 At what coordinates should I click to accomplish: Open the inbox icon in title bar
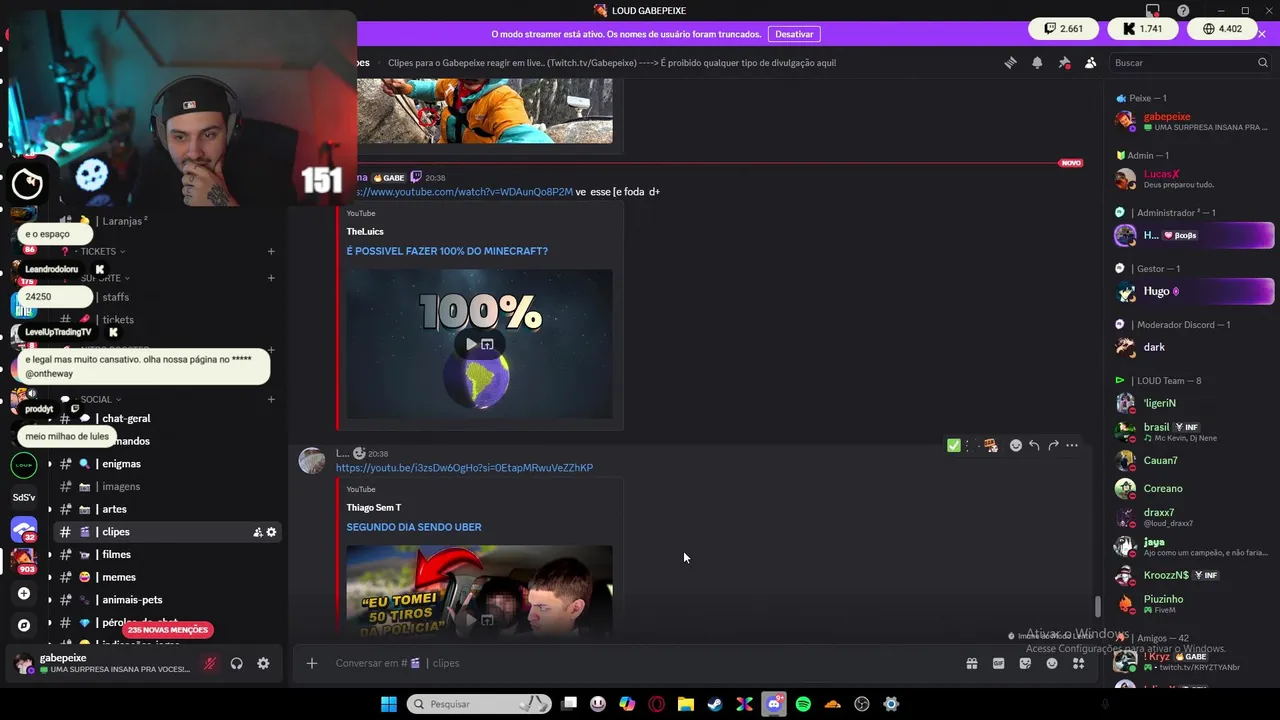tap(1153, 11)
